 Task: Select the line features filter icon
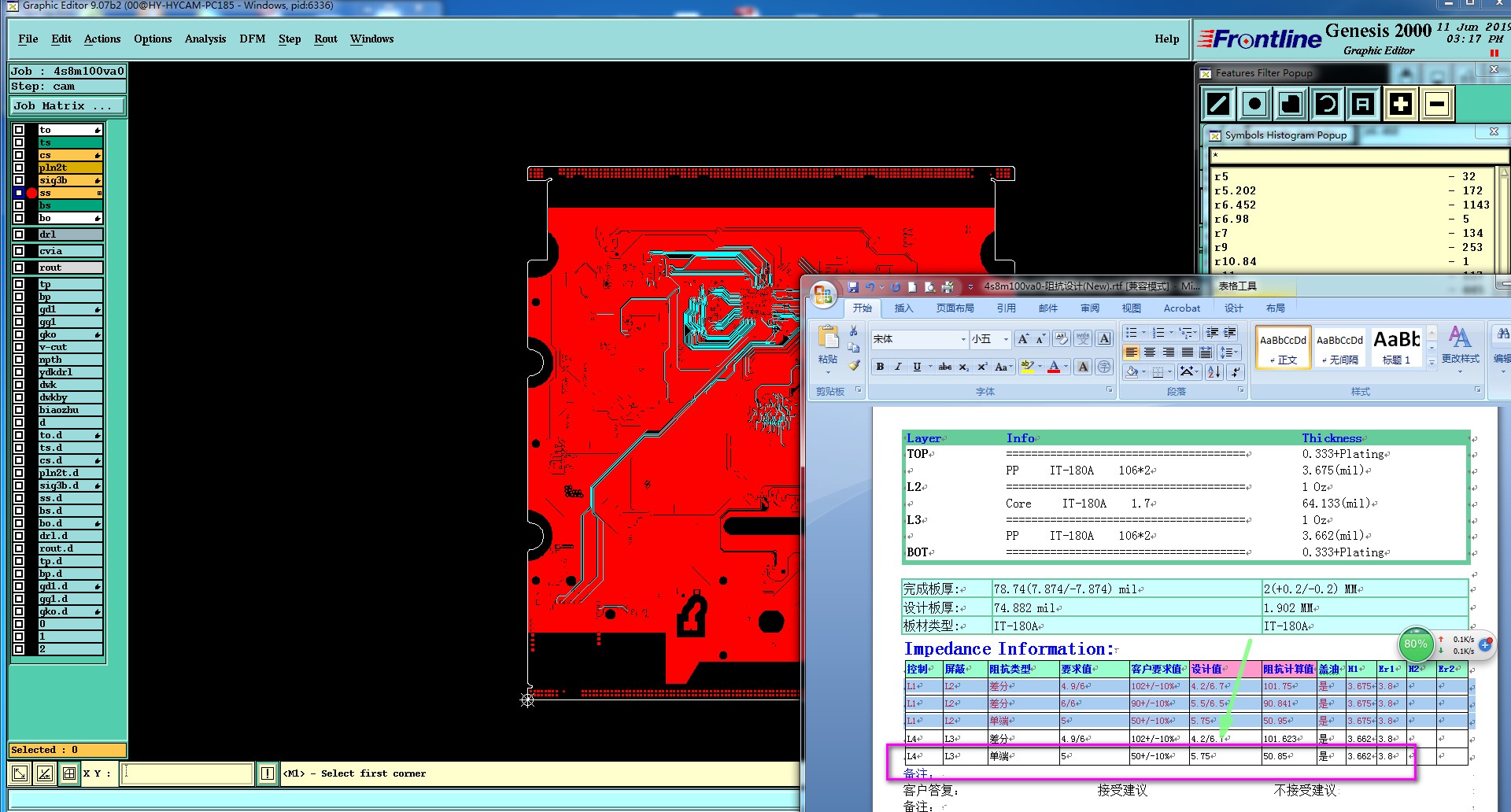pos(1218,104)
